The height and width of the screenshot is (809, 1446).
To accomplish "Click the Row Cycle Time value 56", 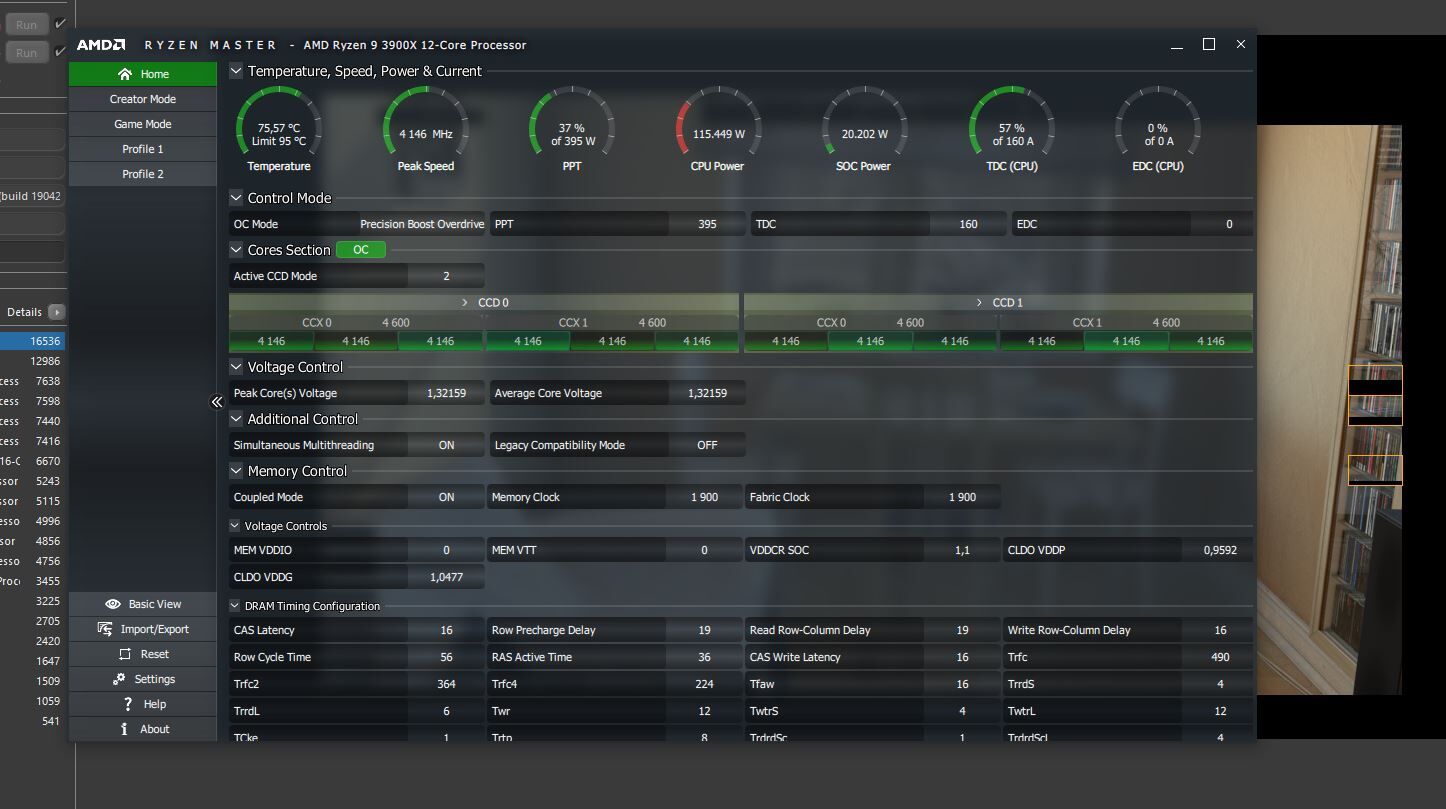I will pos(446,657).
